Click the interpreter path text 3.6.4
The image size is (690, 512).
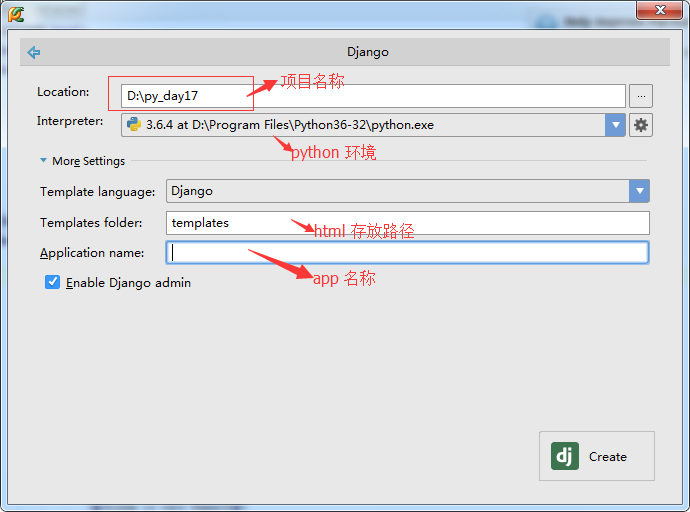pyautogui.click(x=290, y=125)
